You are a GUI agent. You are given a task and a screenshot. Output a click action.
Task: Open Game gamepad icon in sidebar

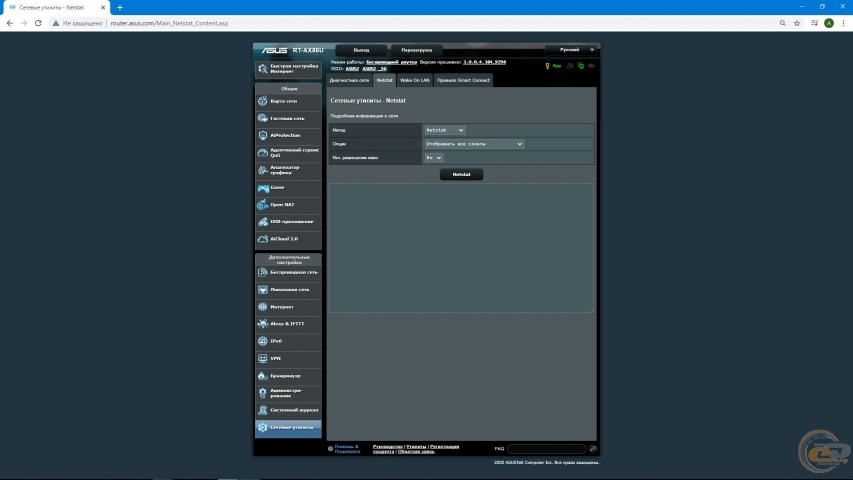263,187
